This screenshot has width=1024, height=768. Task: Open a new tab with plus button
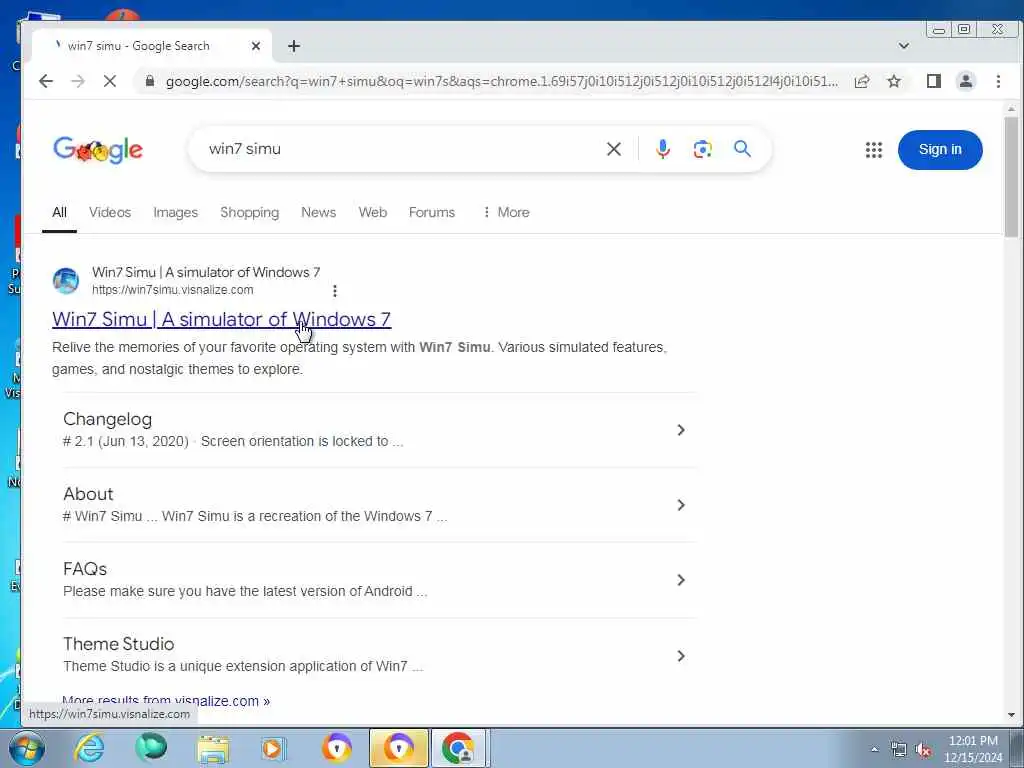[x=294, y=46]
